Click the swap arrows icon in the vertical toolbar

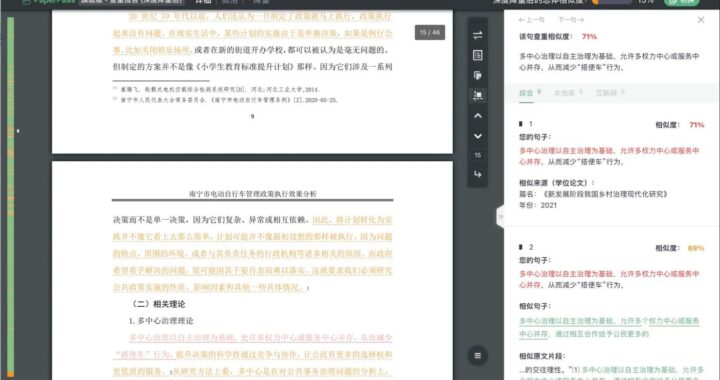tap(478, 35)
